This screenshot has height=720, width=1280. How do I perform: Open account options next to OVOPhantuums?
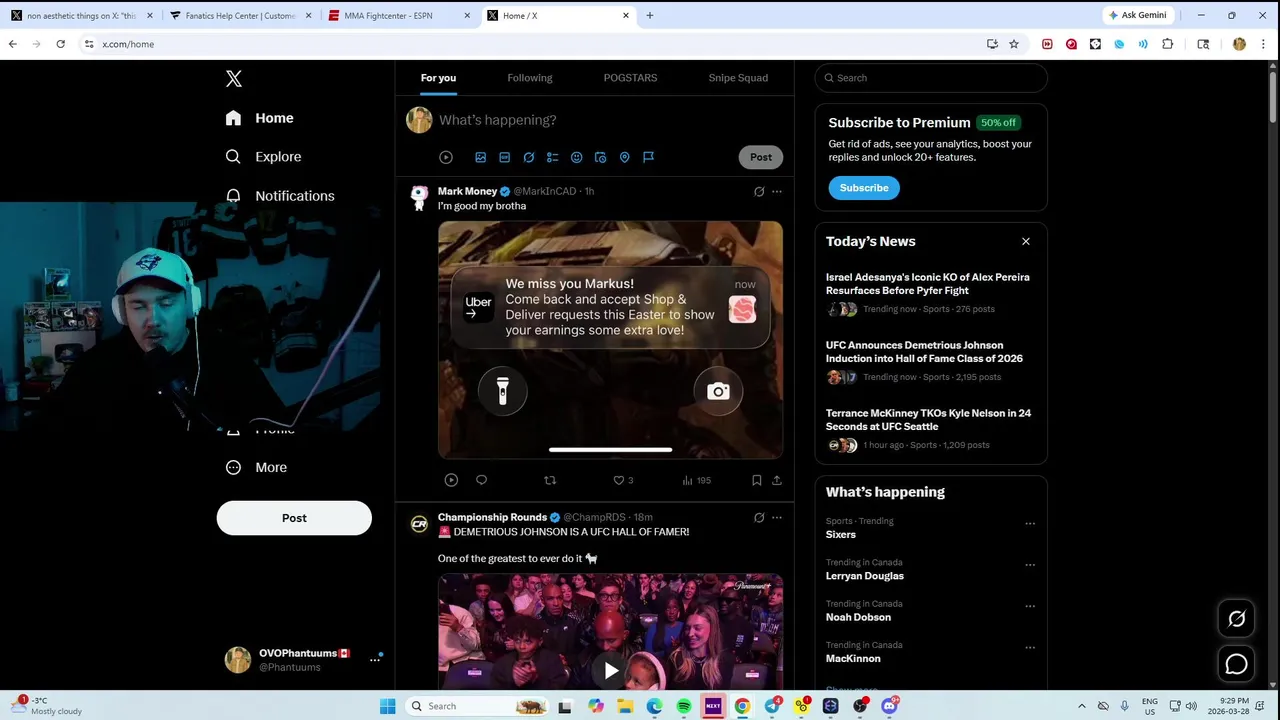375,659
